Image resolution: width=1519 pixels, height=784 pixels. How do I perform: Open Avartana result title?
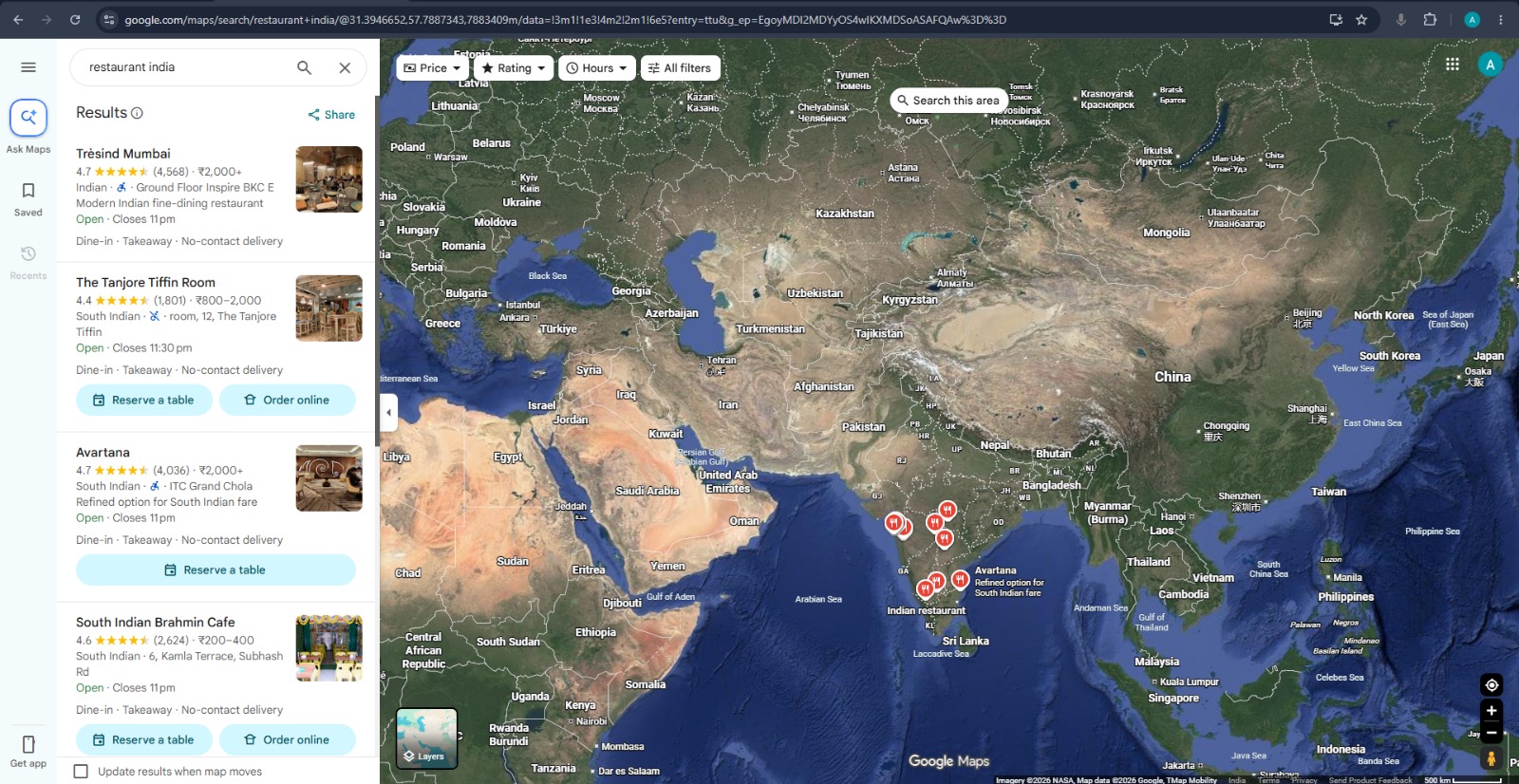coord(103,453)
